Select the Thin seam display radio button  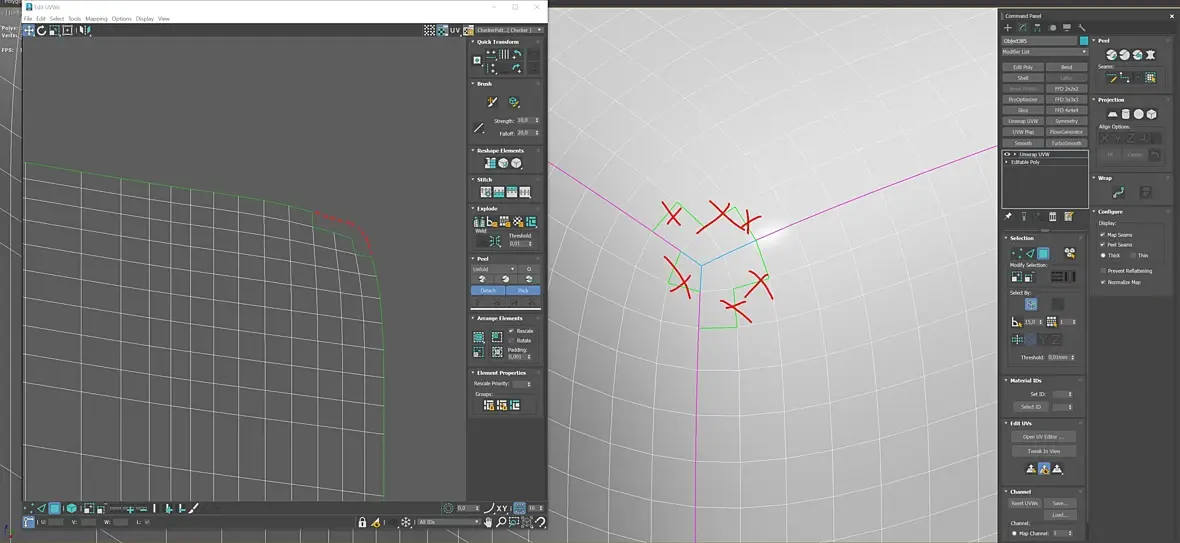coord(1133,255)
